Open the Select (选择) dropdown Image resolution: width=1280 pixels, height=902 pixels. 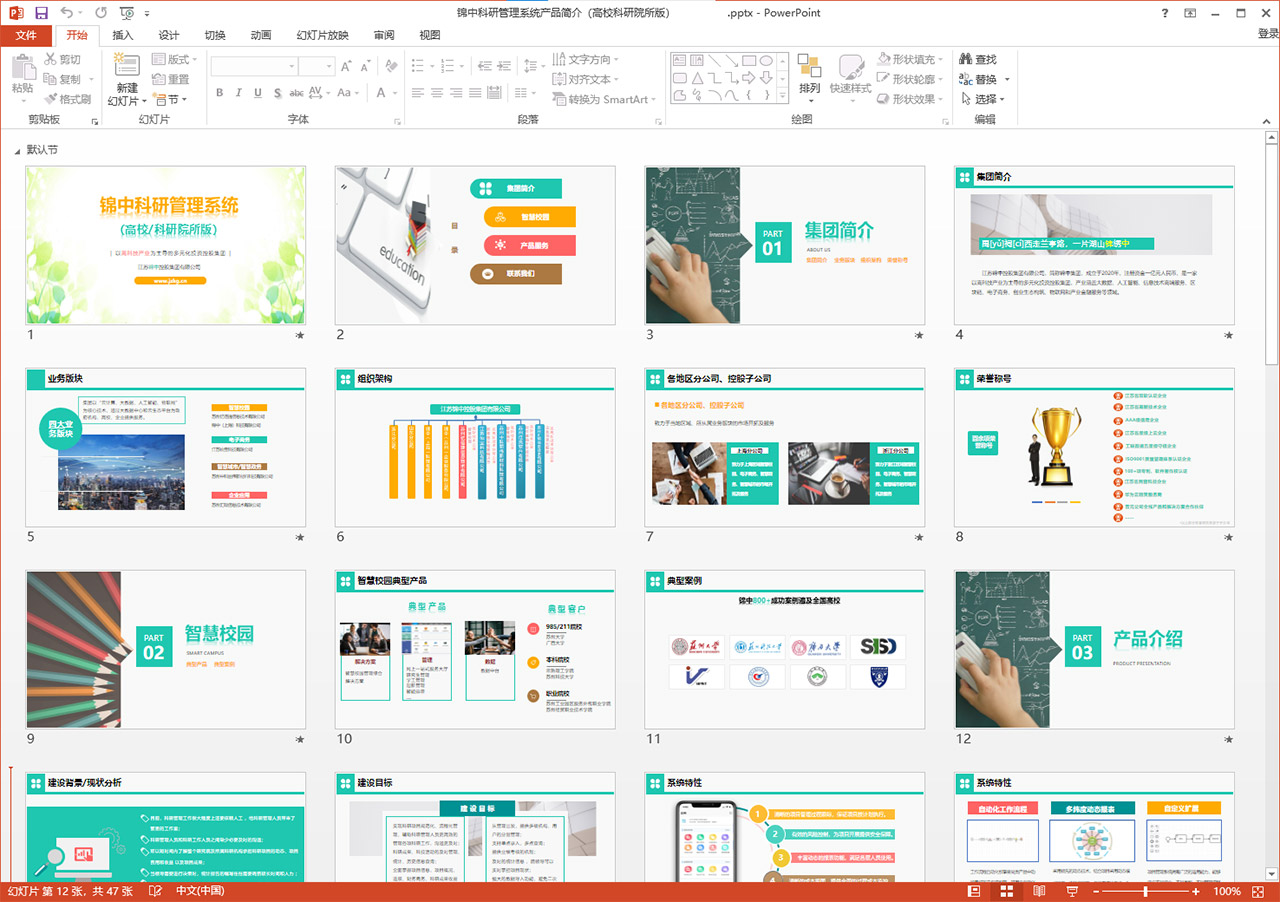pyautogui.click(x=985, y=99)
